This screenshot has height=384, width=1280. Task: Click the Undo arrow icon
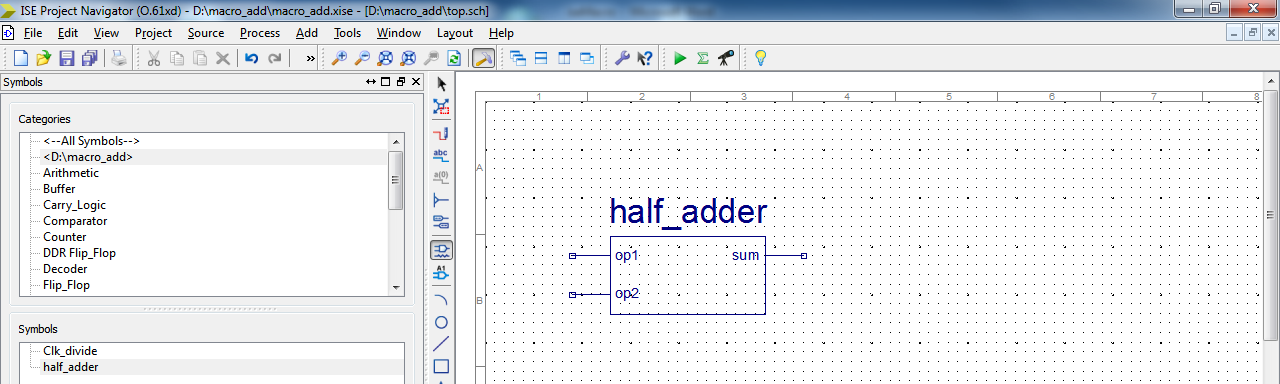click(252, 58)
